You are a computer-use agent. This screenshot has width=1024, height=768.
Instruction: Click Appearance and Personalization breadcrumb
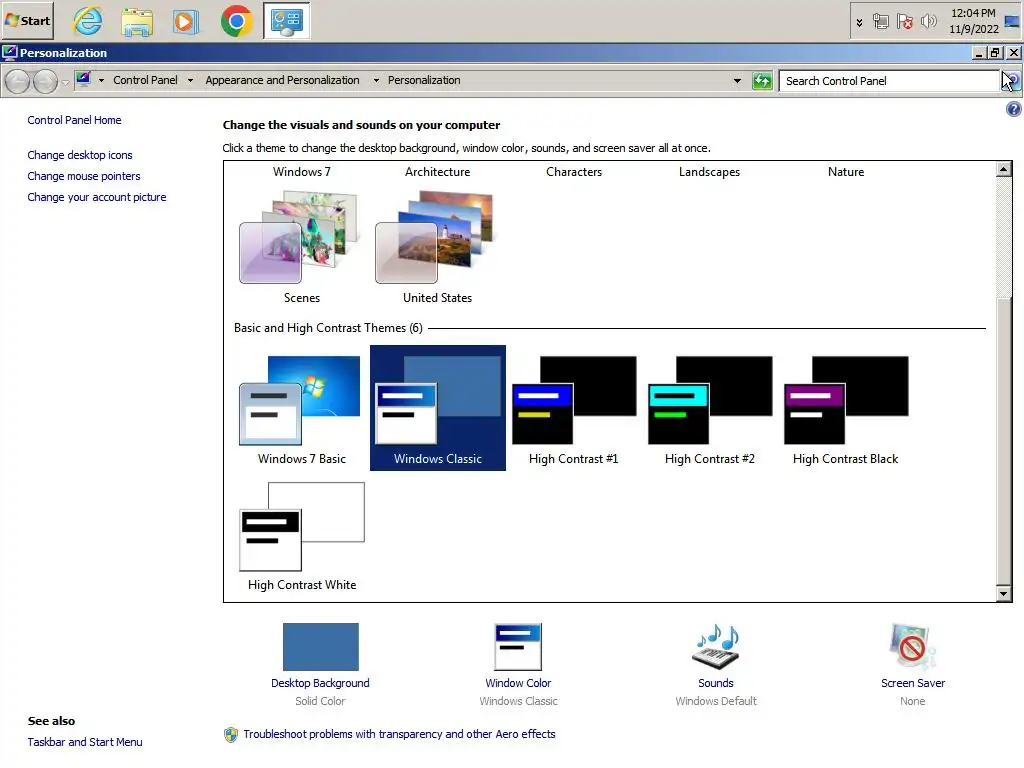tap(282, 80)
